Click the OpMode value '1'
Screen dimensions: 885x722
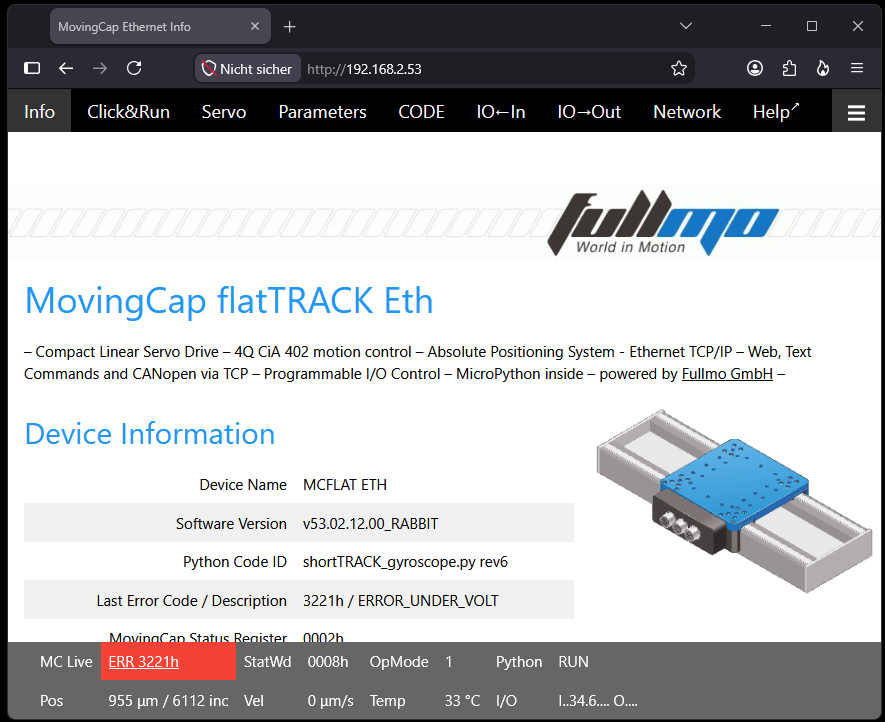click(x=449, y=662)
